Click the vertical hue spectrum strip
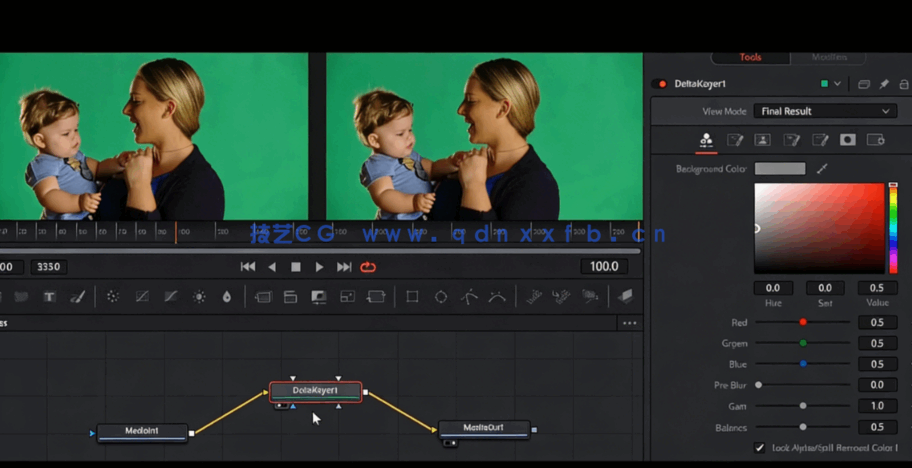 tap(893, 228)
